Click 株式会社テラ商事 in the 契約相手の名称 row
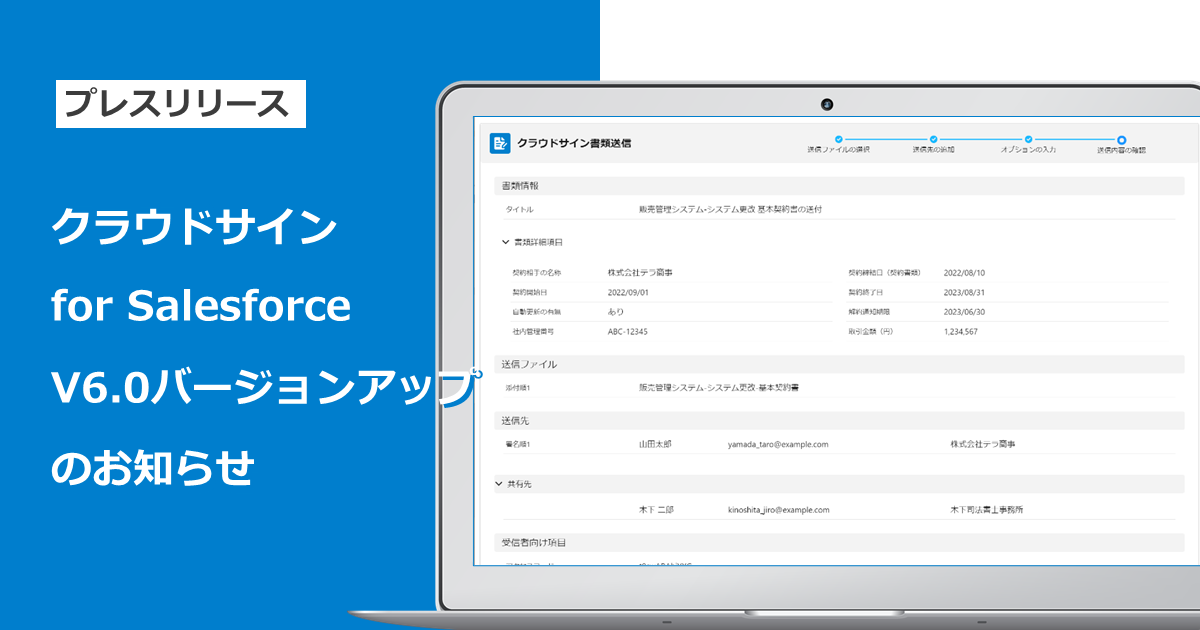Image resolution: width=1200 pixels, height=630 pixels. point(640,272)
